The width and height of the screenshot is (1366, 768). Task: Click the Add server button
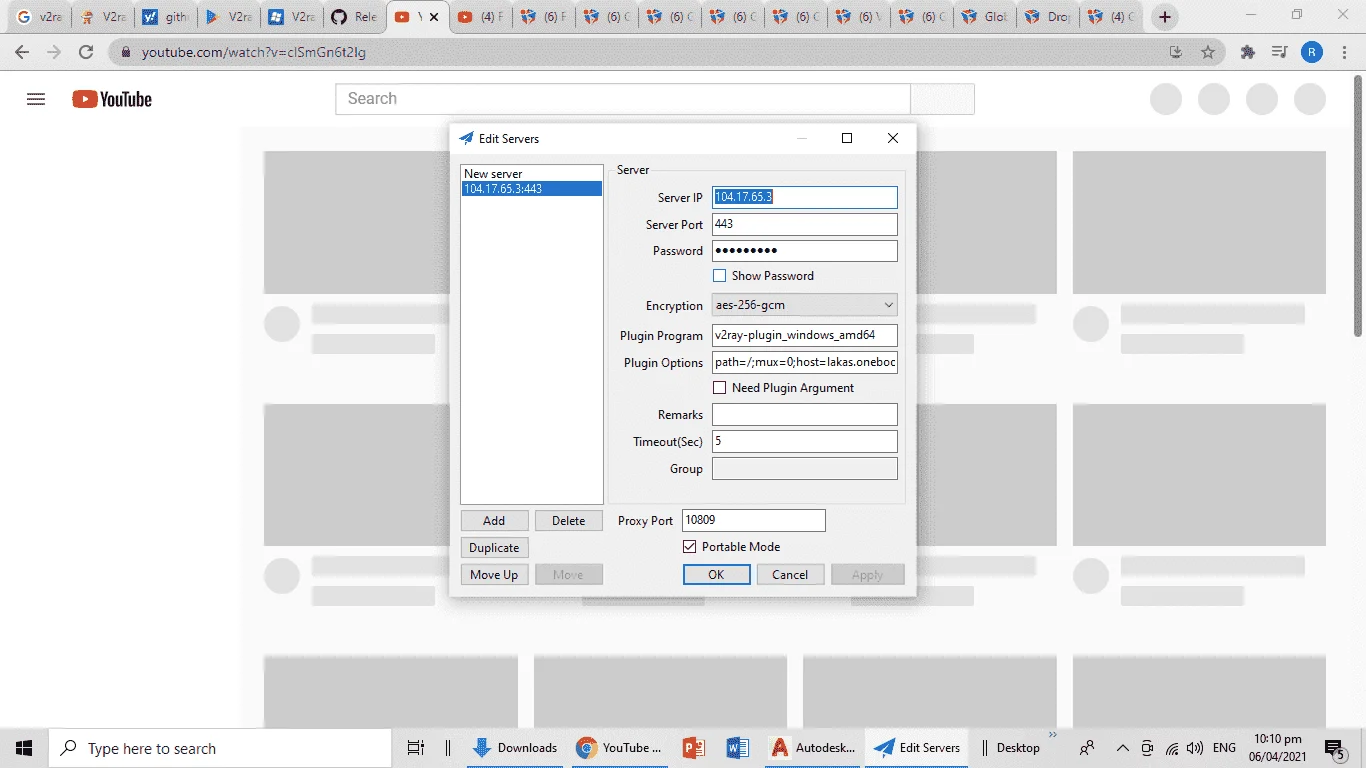pos(494,521)
